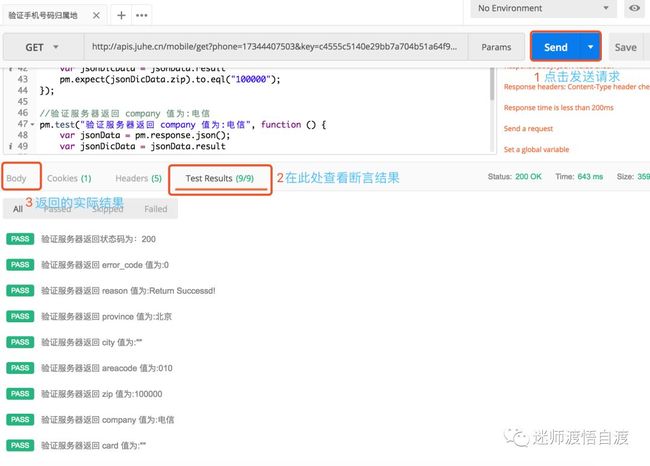The image size is (650, 466).
Task: Select the zip 值为:100000 result text
Action: [102, 394]
